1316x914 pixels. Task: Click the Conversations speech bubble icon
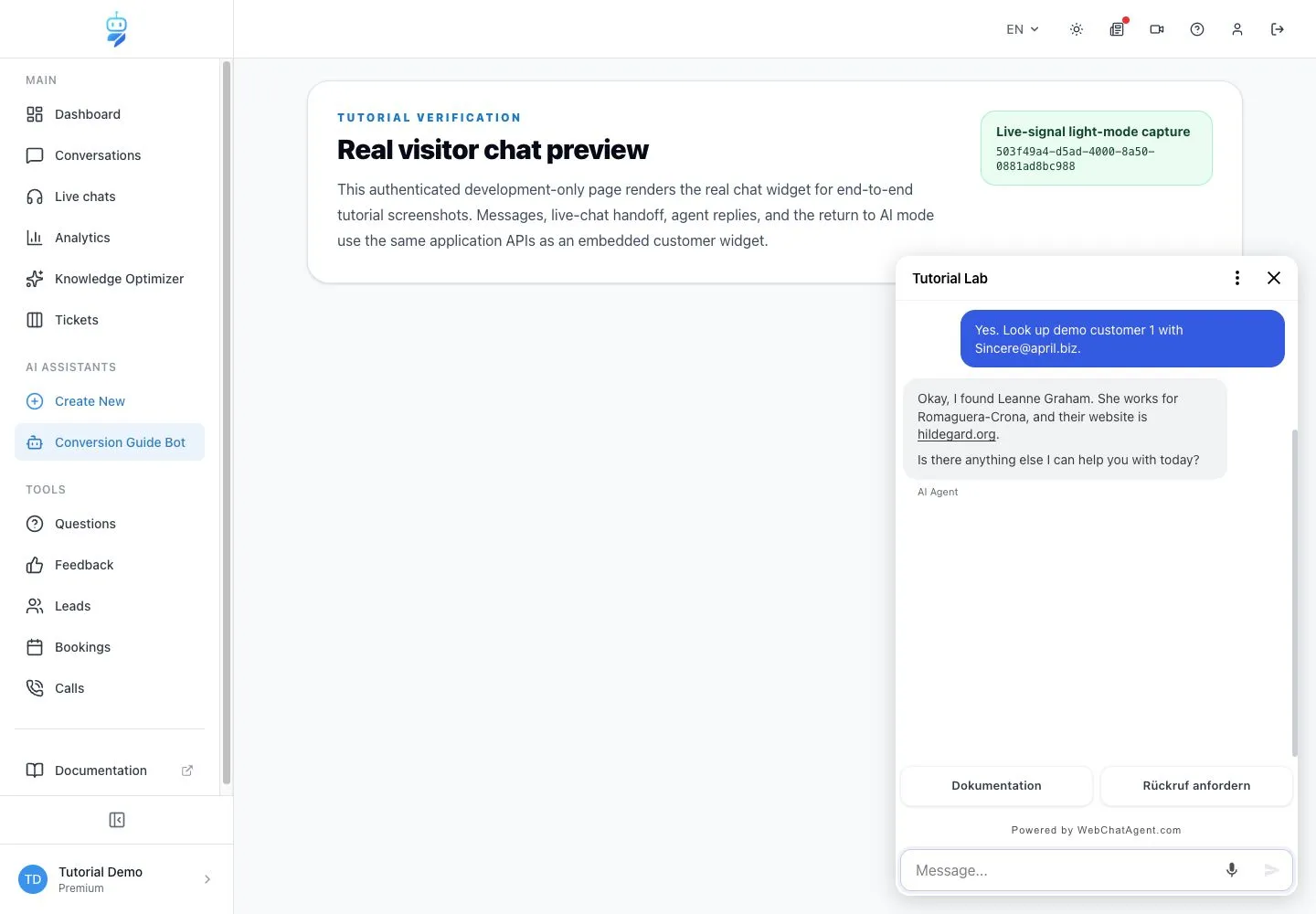(35, 155)
